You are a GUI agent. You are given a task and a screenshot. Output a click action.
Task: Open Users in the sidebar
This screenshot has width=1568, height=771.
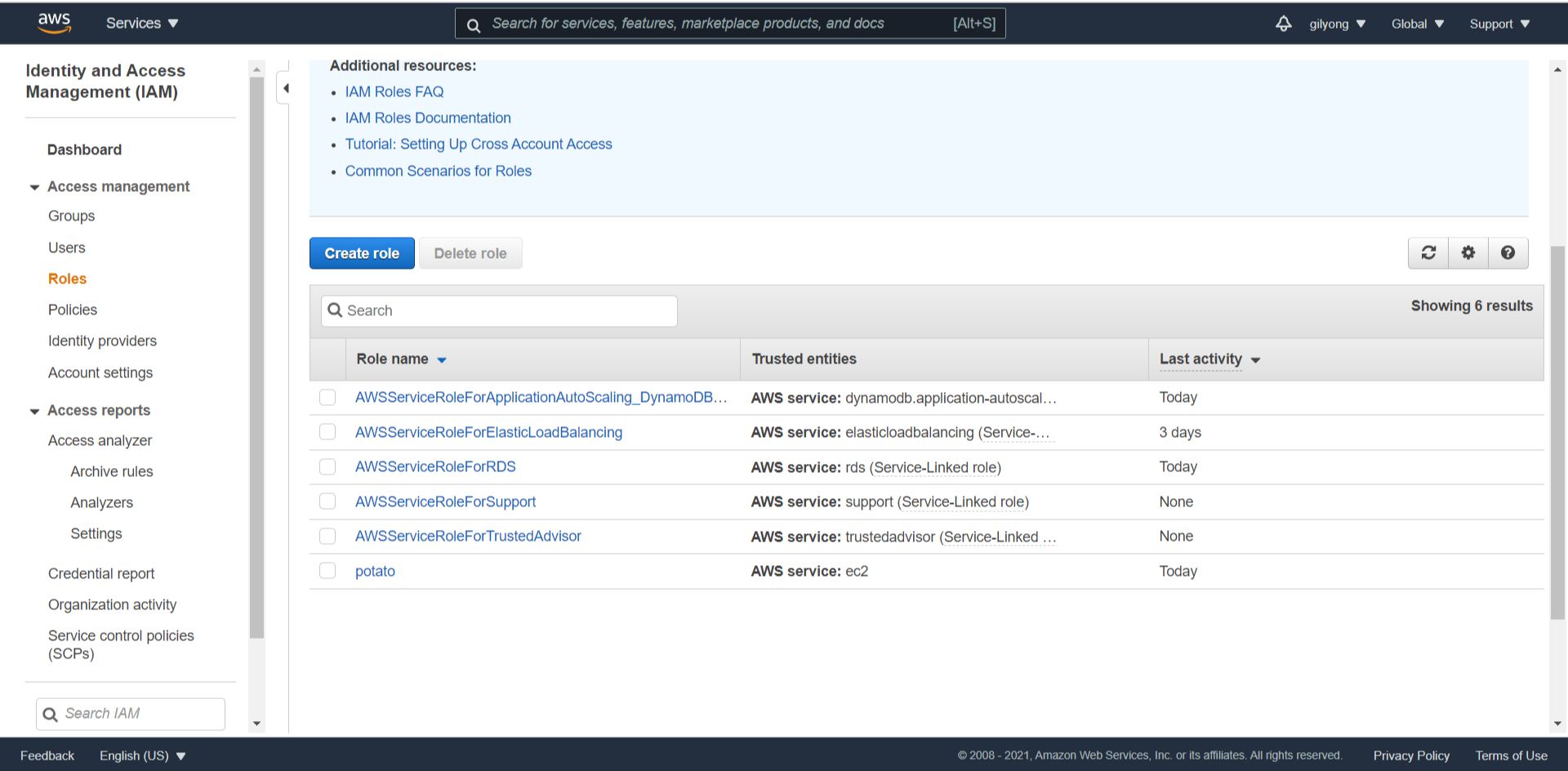(66, 247)
